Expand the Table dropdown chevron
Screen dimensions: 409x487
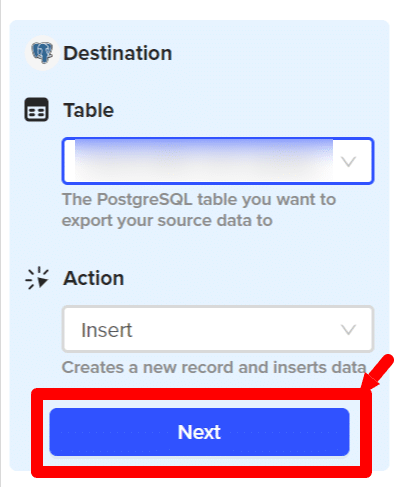pyautogui.click(x=349, y=161)
